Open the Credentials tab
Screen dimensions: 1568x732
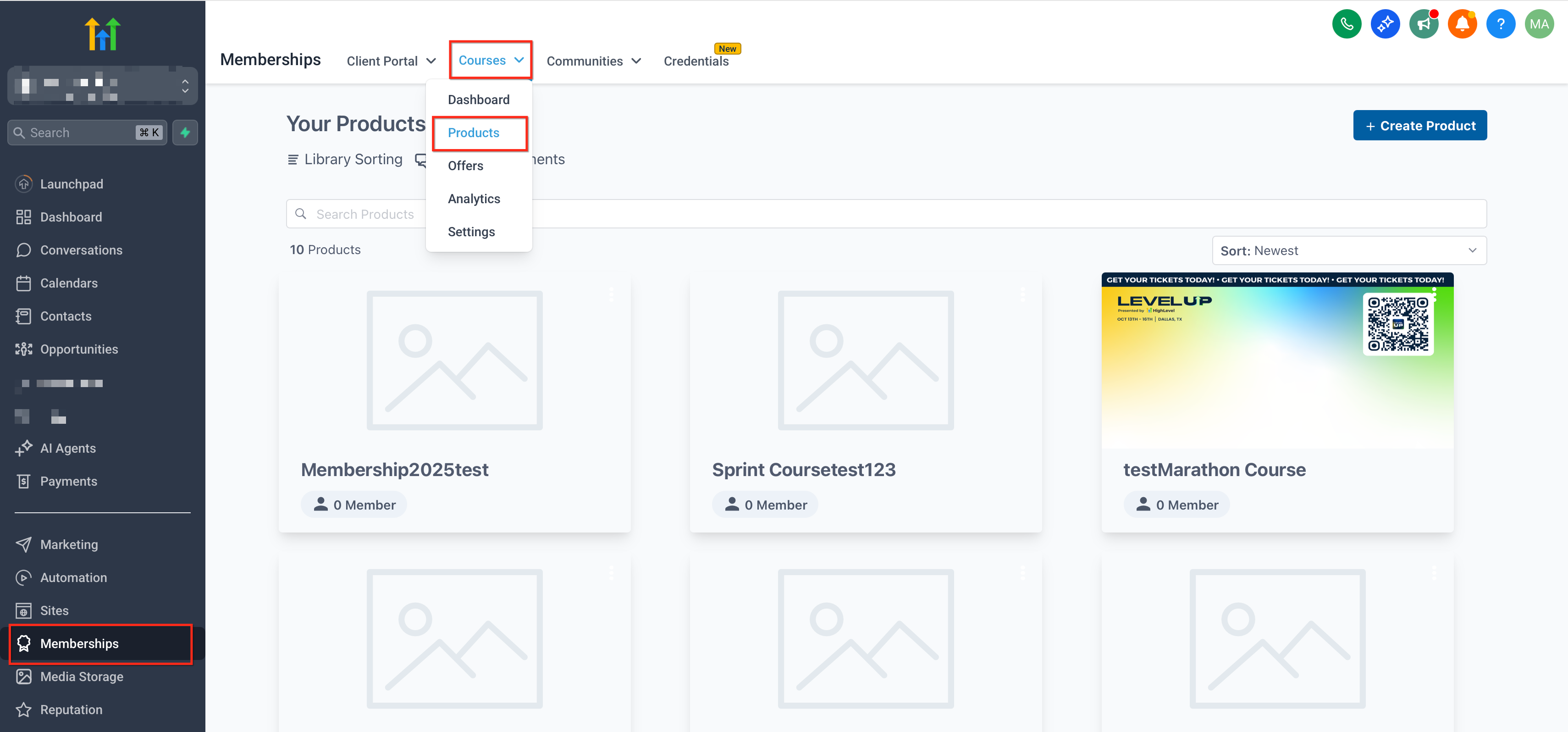click(695, 61)
